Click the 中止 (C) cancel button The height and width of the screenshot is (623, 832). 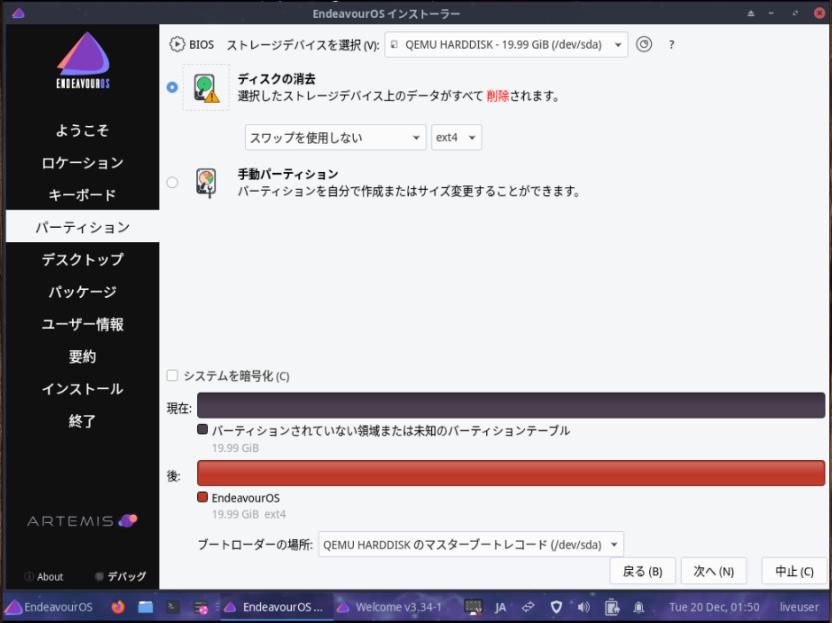[x=794, y=571]
